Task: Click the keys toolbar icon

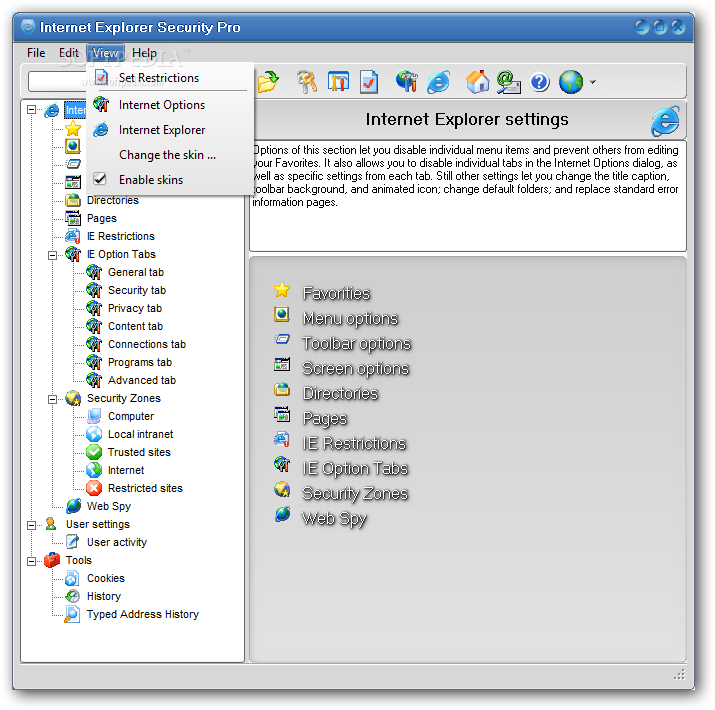Action: tap(307, 83)
